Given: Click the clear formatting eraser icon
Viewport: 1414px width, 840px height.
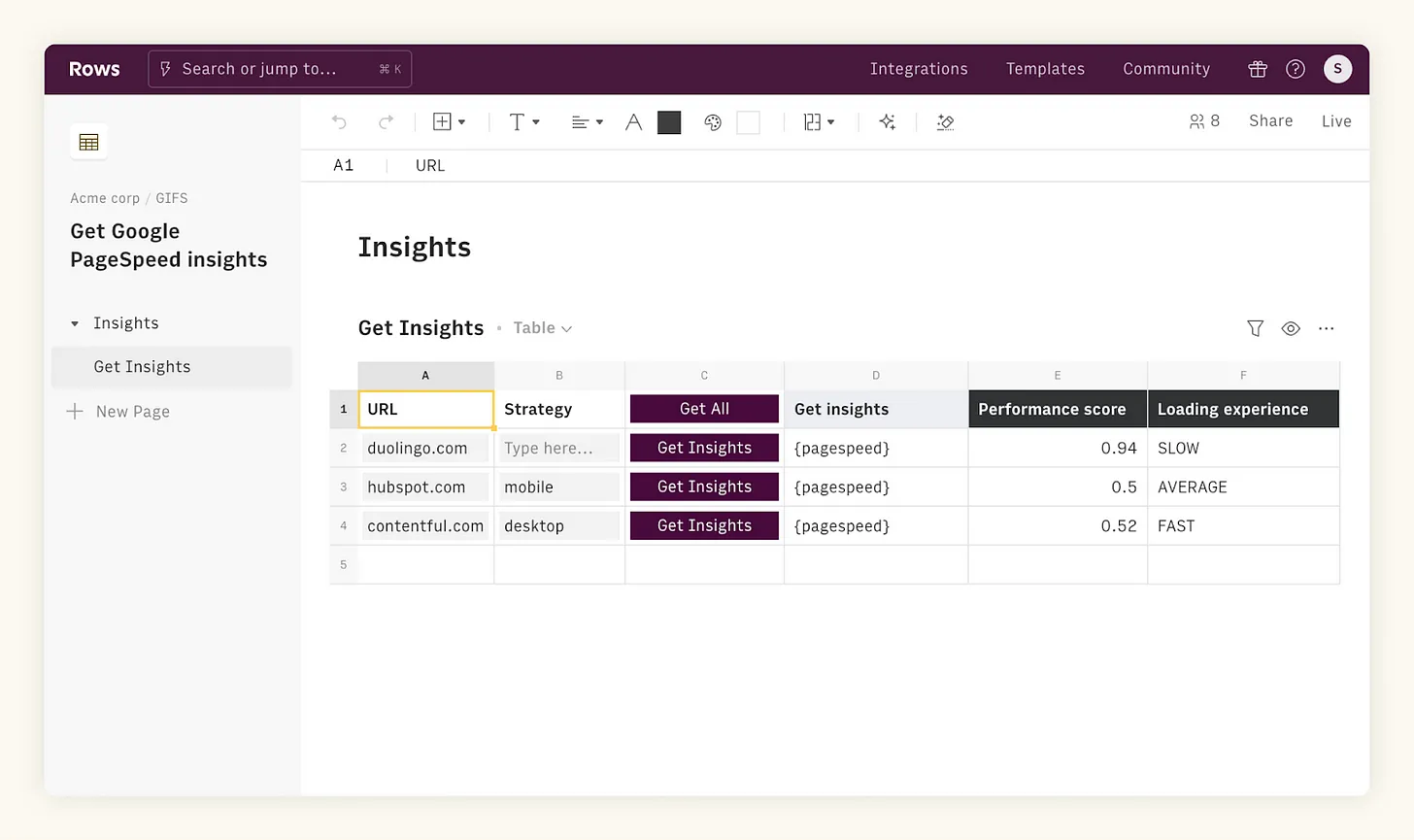Looking at the screenshot, I should point(945,121).
